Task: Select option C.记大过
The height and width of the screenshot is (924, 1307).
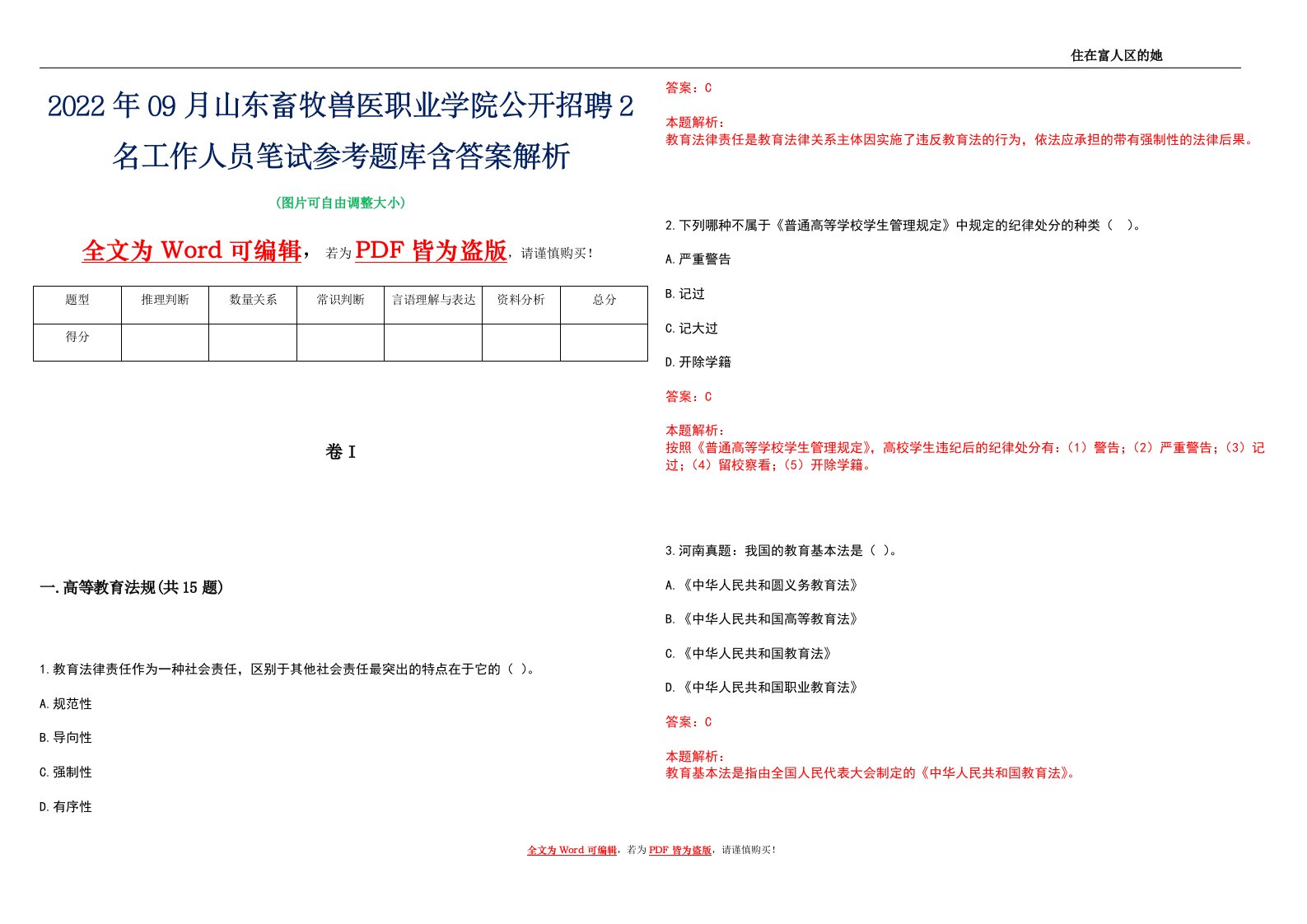Action: click(692, 329)
